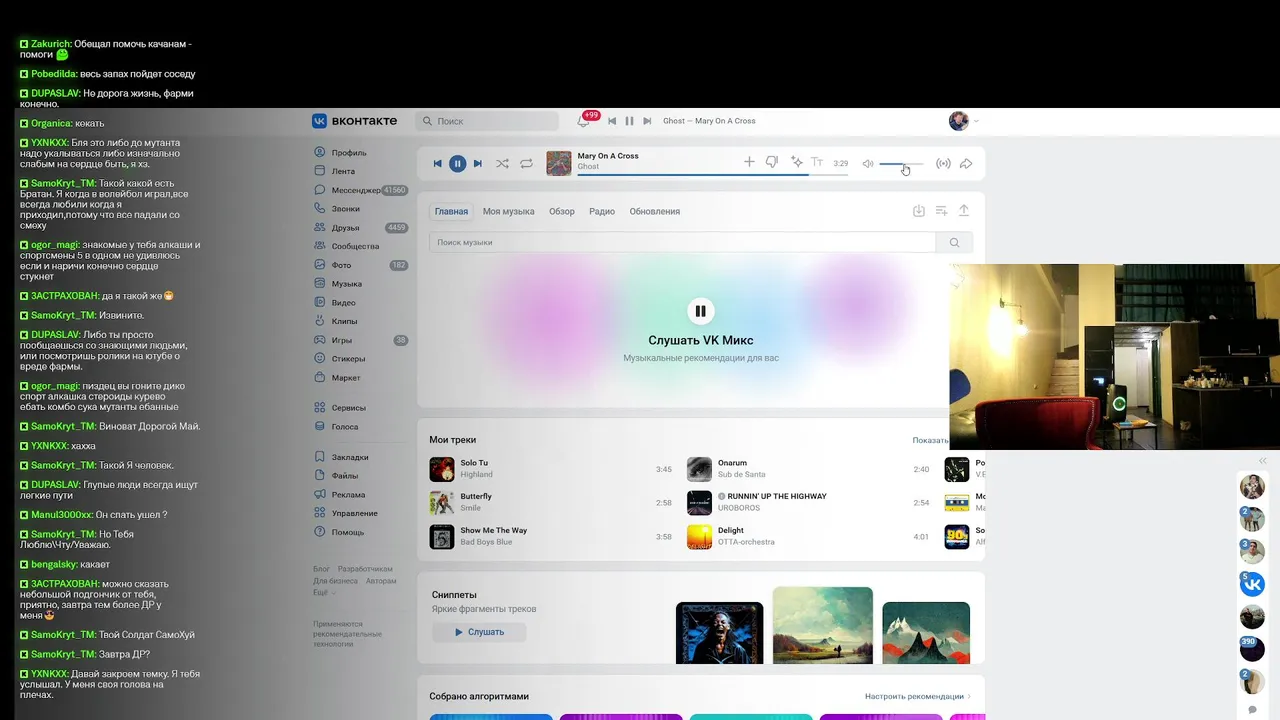Open Маркет in the sidebar

coord(346,378)
